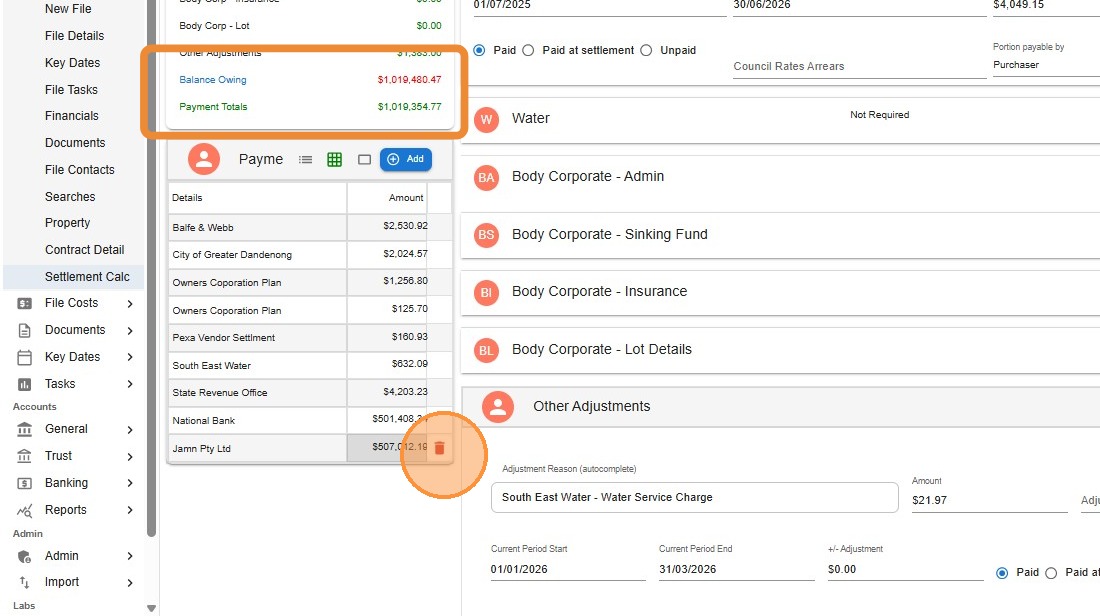
Task: Click the File Costs dollar icon
Action: [25, 303]
